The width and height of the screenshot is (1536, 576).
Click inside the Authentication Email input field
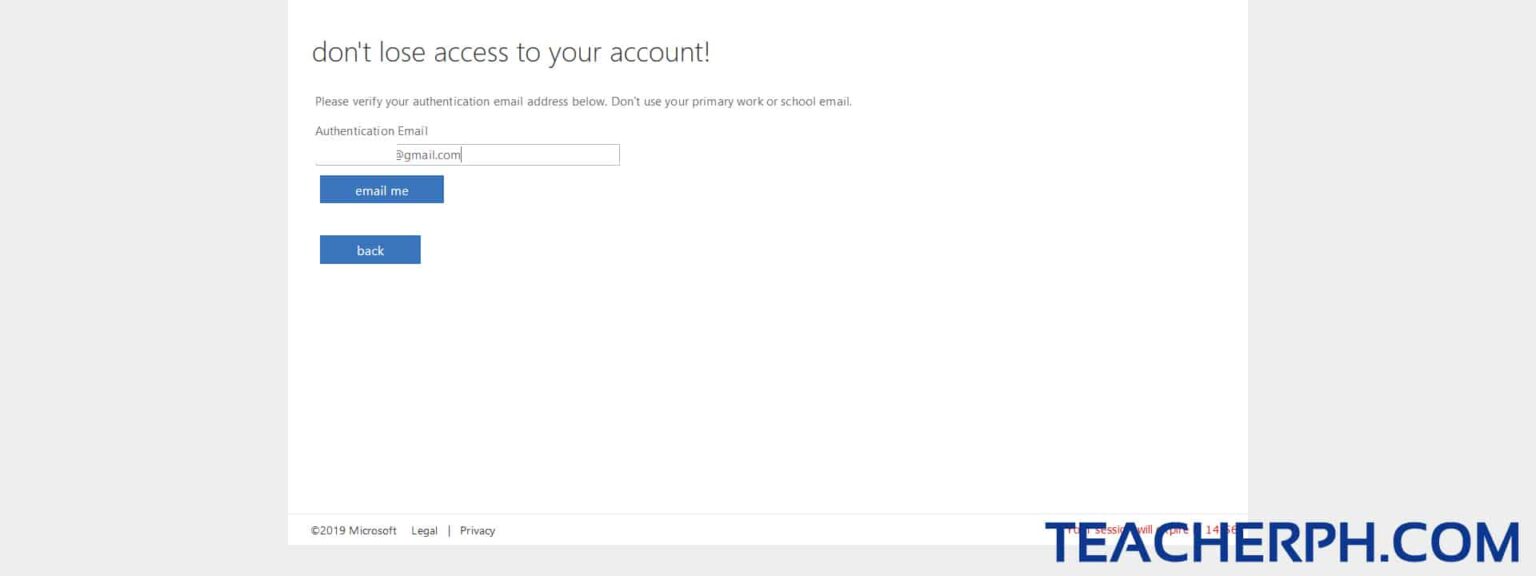[x=500, y=154]
